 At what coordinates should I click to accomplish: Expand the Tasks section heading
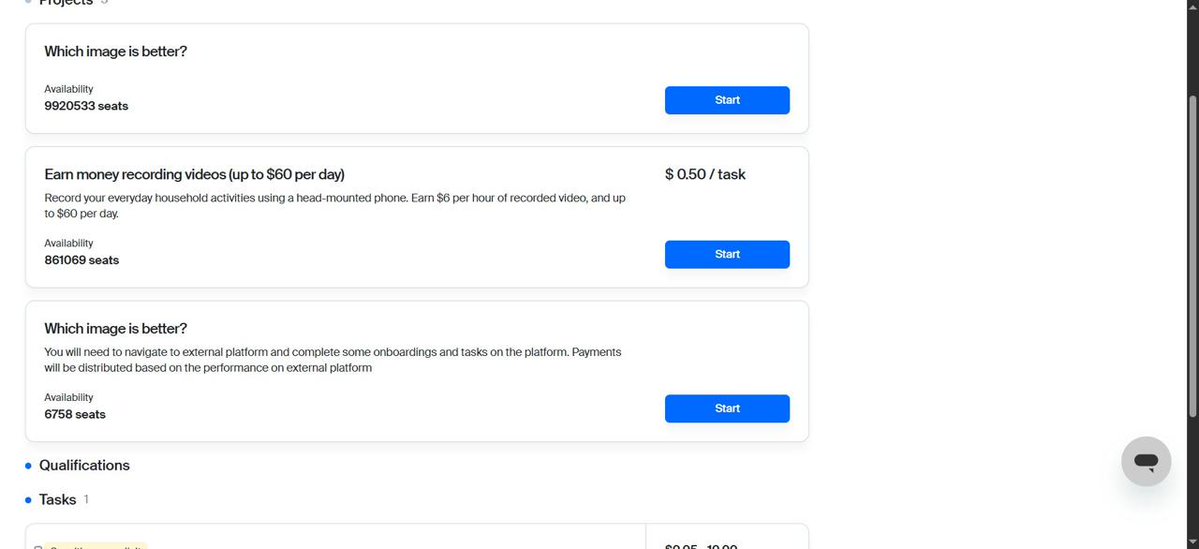57,500
